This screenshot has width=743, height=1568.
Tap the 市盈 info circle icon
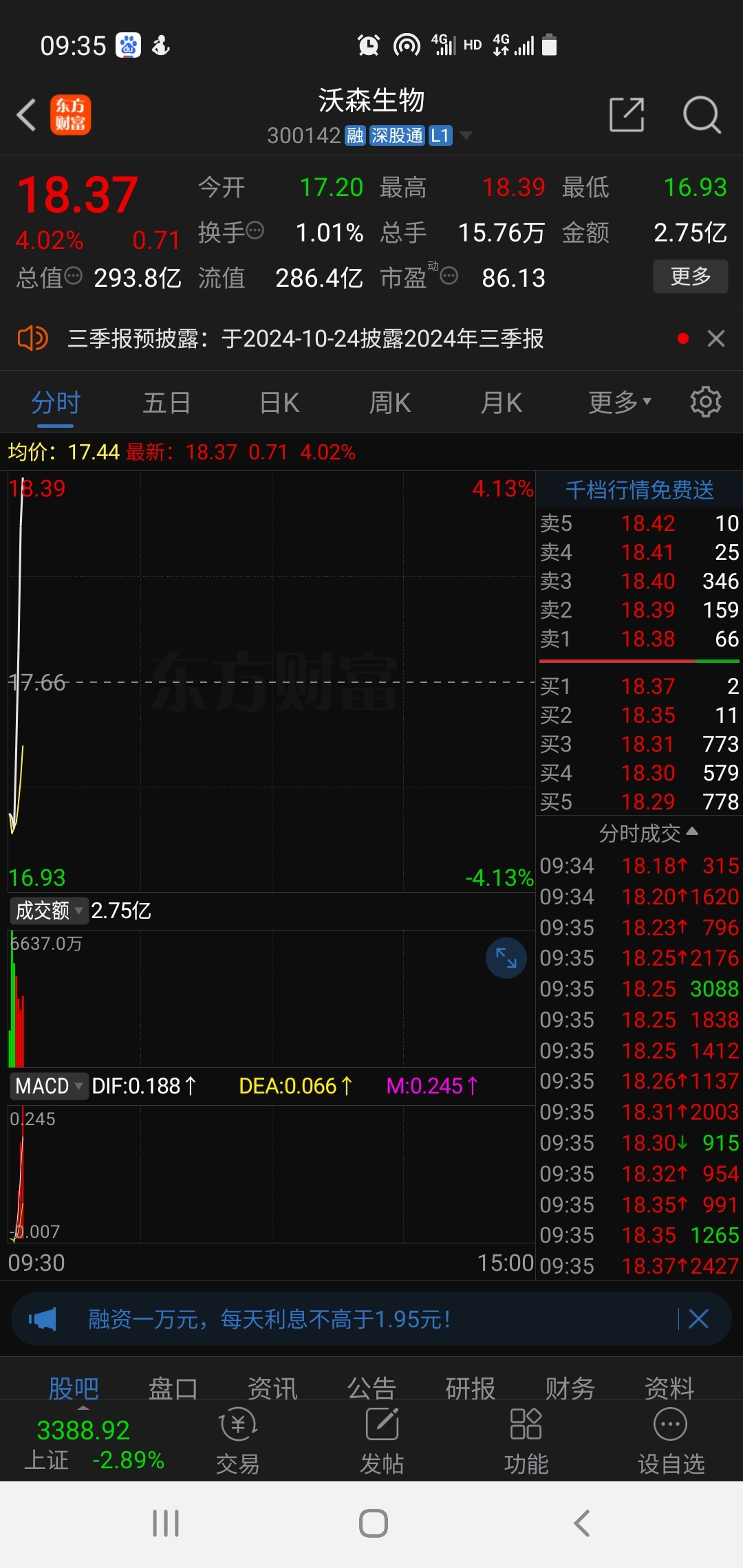tap(449, 276)
